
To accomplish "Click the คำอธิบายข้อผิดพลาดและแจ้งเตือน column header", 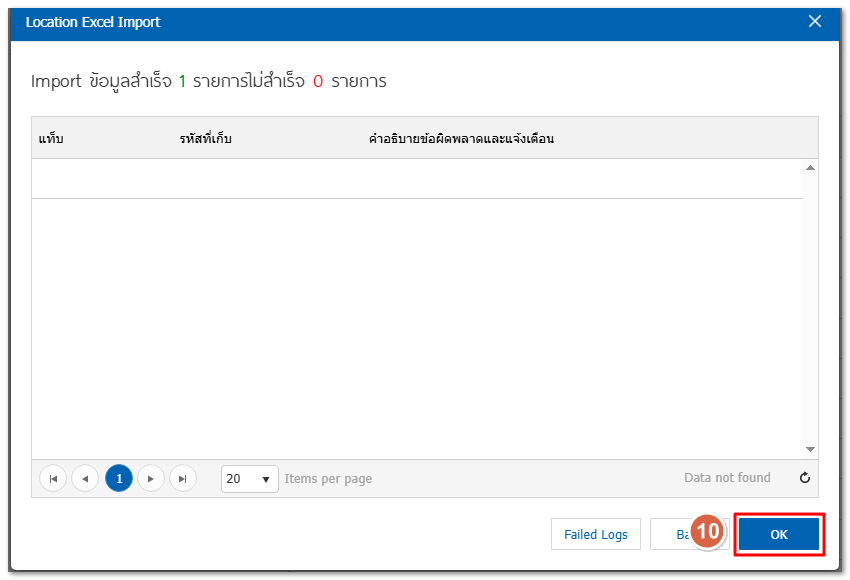I will 461,138.
